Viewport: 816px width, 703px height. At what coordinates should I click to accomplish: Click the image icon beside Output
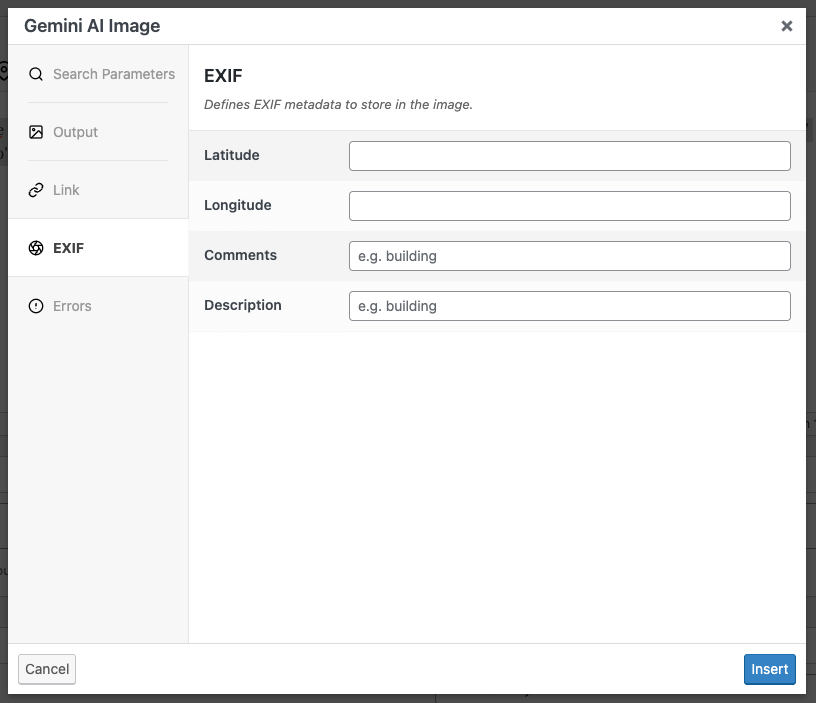point(36,132)
